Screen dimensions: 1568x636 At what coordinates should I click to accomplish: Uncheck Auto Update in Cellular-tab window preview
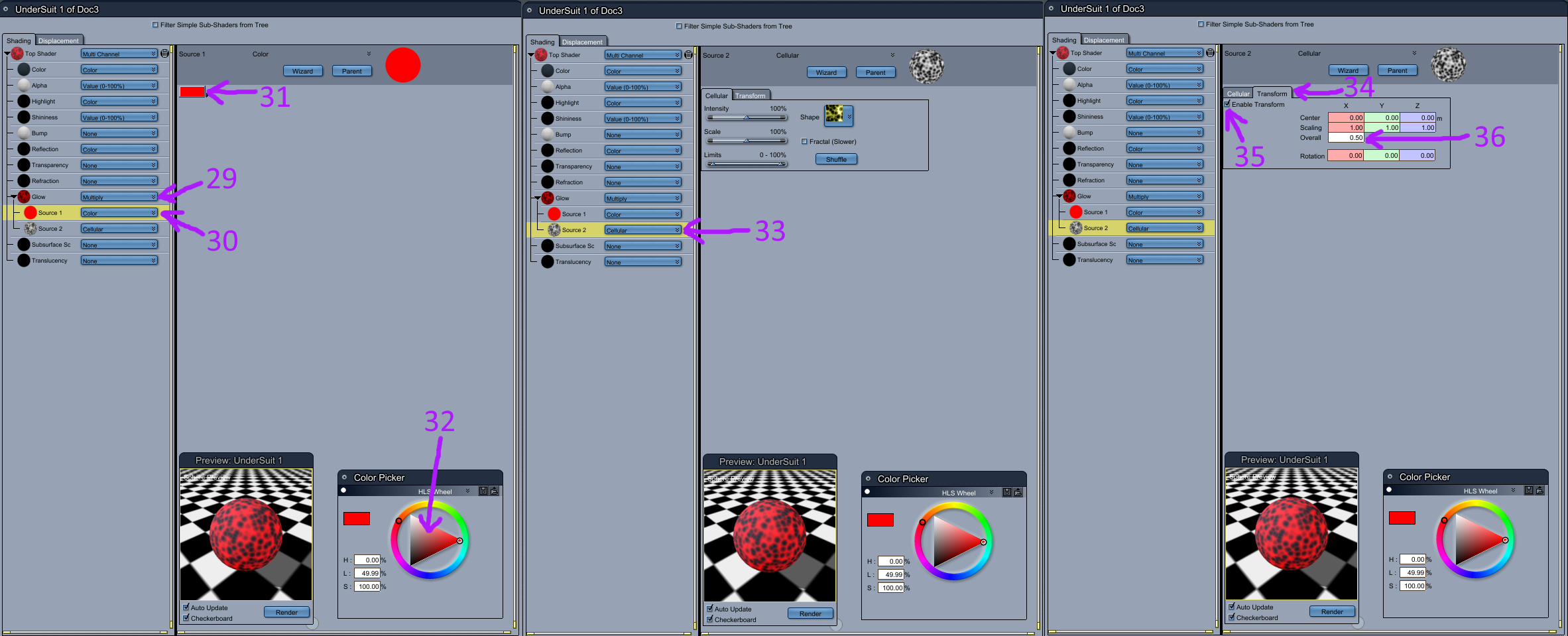pyautogui.click(x=710, y=609)
